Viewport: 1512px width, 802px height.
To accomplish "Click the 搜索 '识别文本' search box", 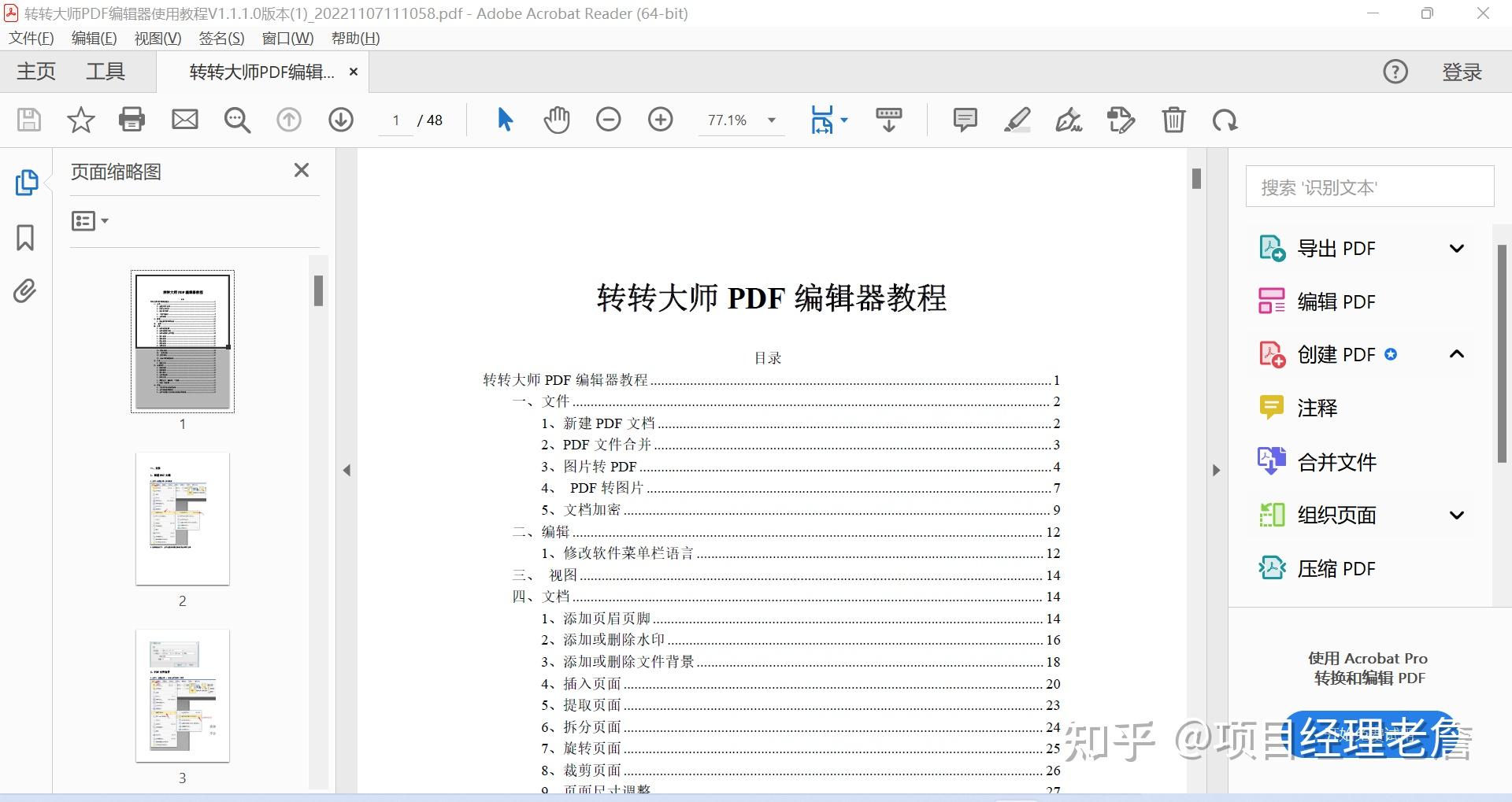I will [1369, 187].
